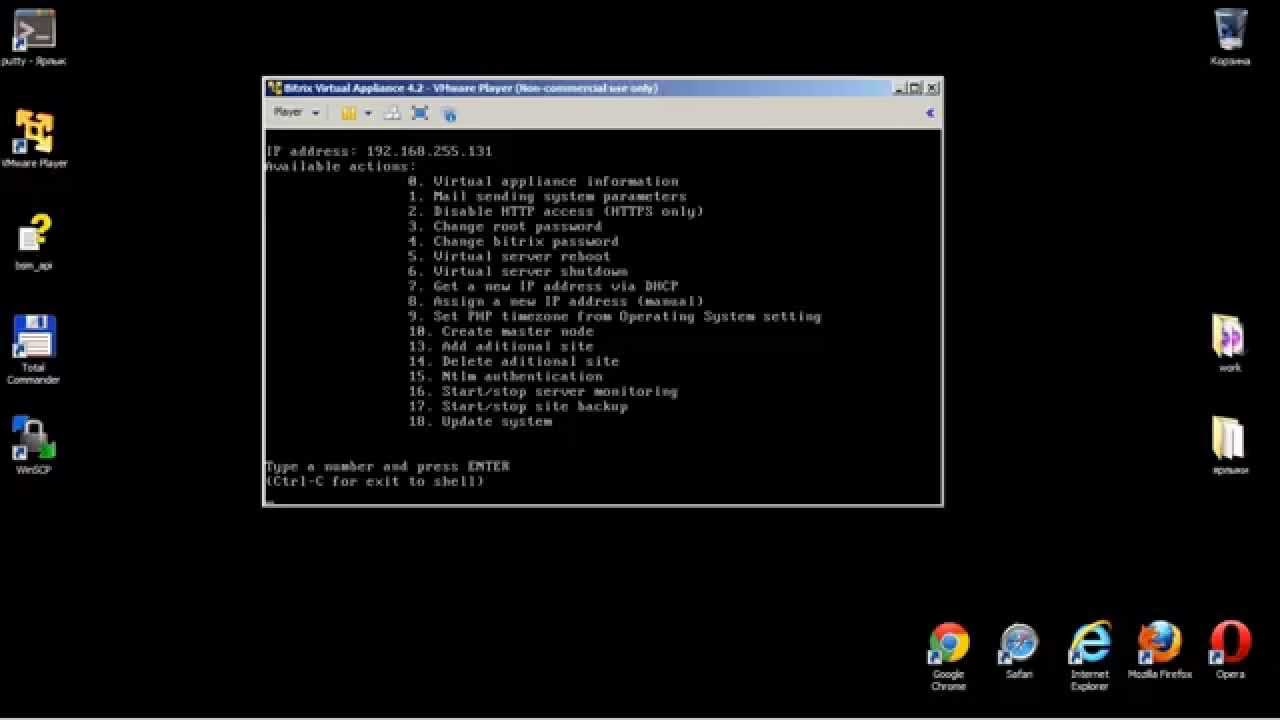The width and height of the screenshot is (1280, 720).
Task: Click the 'Virtual server shutdown' line
Action: 518,271
